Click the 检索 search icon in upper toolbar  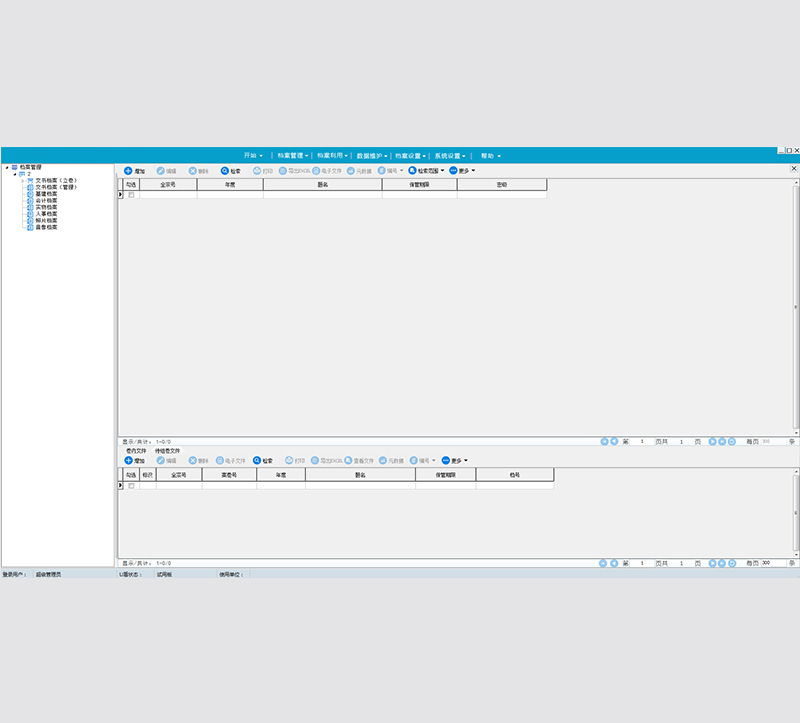(225, 171)
